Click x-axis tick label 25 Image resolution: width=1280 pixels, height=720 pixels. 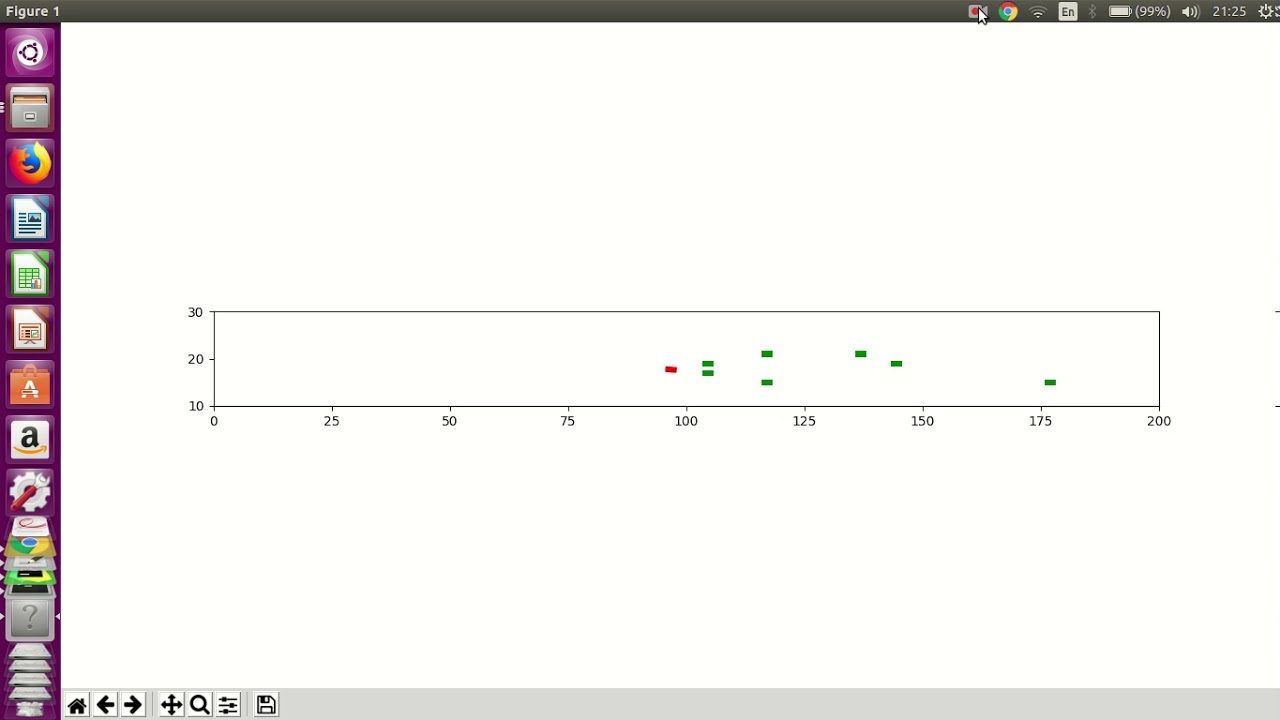click(x=332, y=421)
